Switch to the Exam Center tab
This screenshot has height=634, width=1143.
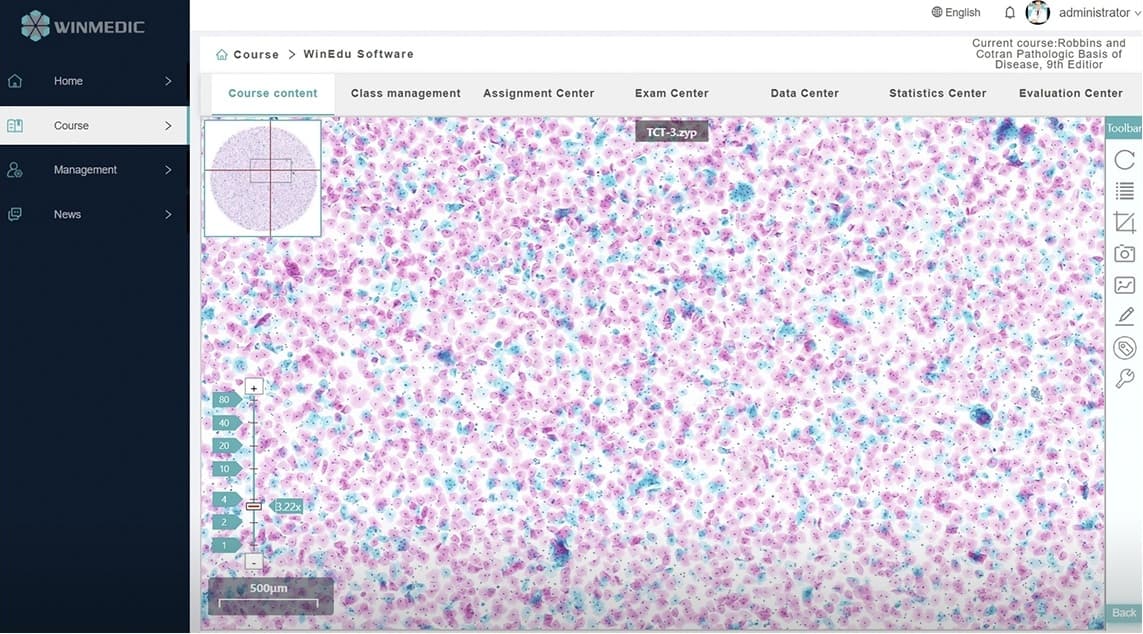[x=671, y=93]
